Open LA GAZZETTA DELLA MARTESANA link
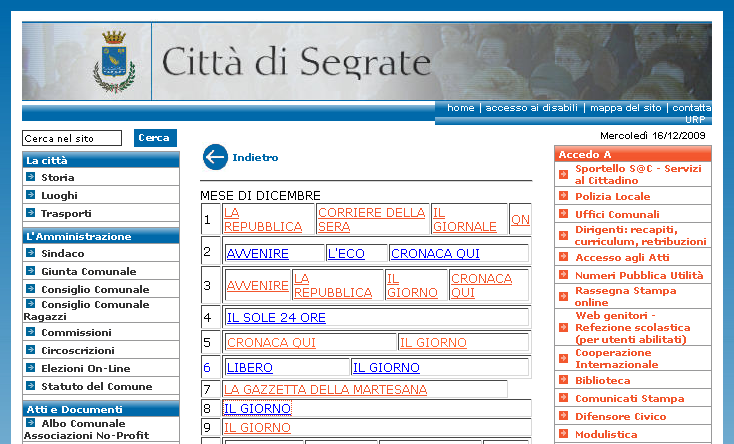 coord(325,389)
